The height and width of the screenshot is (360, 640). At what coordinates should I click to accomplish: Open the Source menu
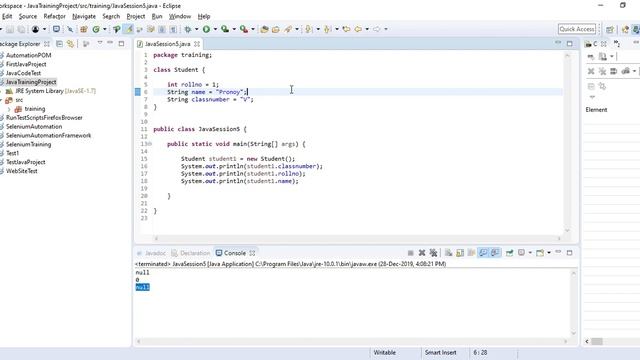click(x=28, y=16)
